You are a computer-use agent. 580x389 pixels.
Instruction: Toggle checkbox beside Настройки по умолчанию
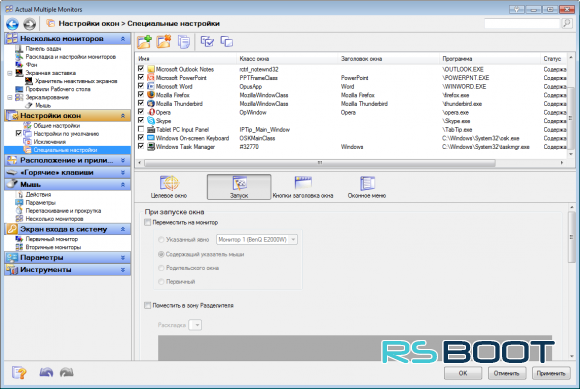pyautogui.click(x=18, y=133)
